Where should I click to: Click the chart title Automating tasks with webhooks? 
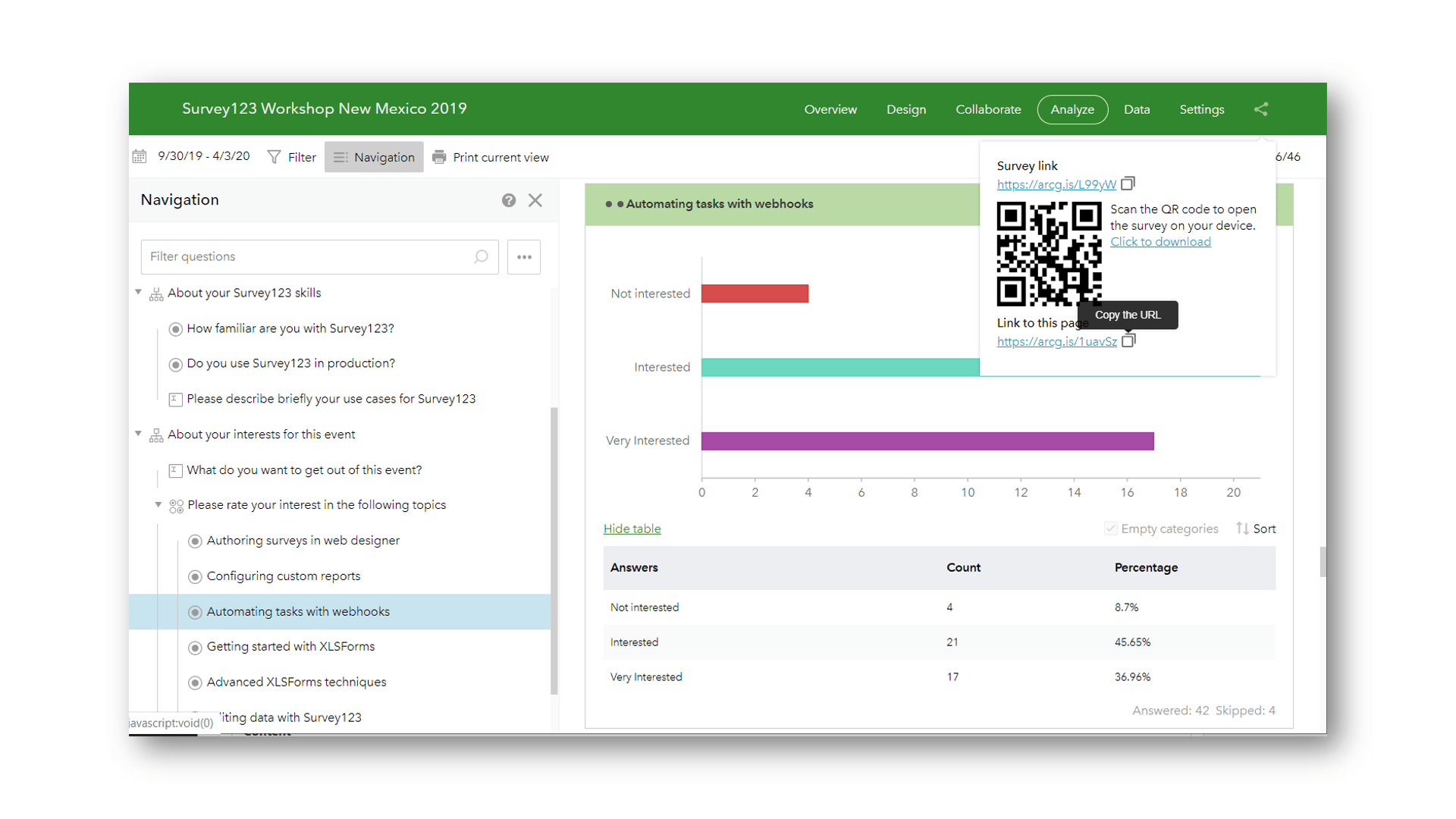click(720, 204)
